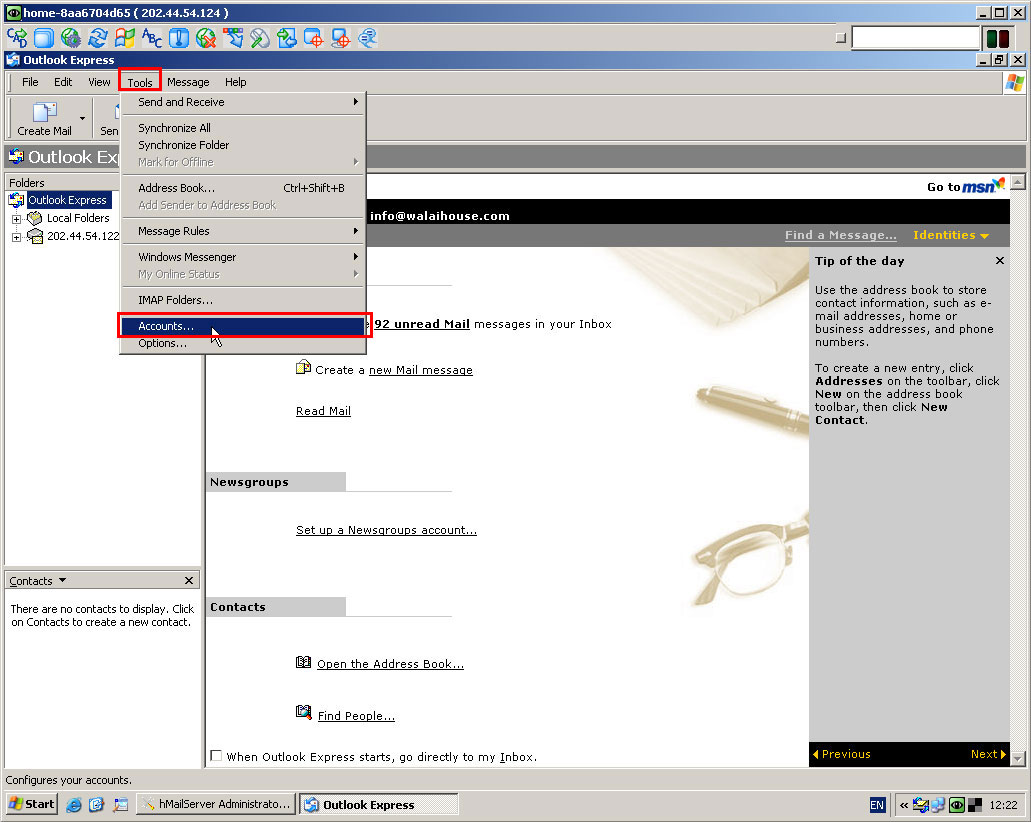Open the Contacts pane dropdown arrow
The height and width of the screenshot is (822, 1031).
tap(62, 580)
